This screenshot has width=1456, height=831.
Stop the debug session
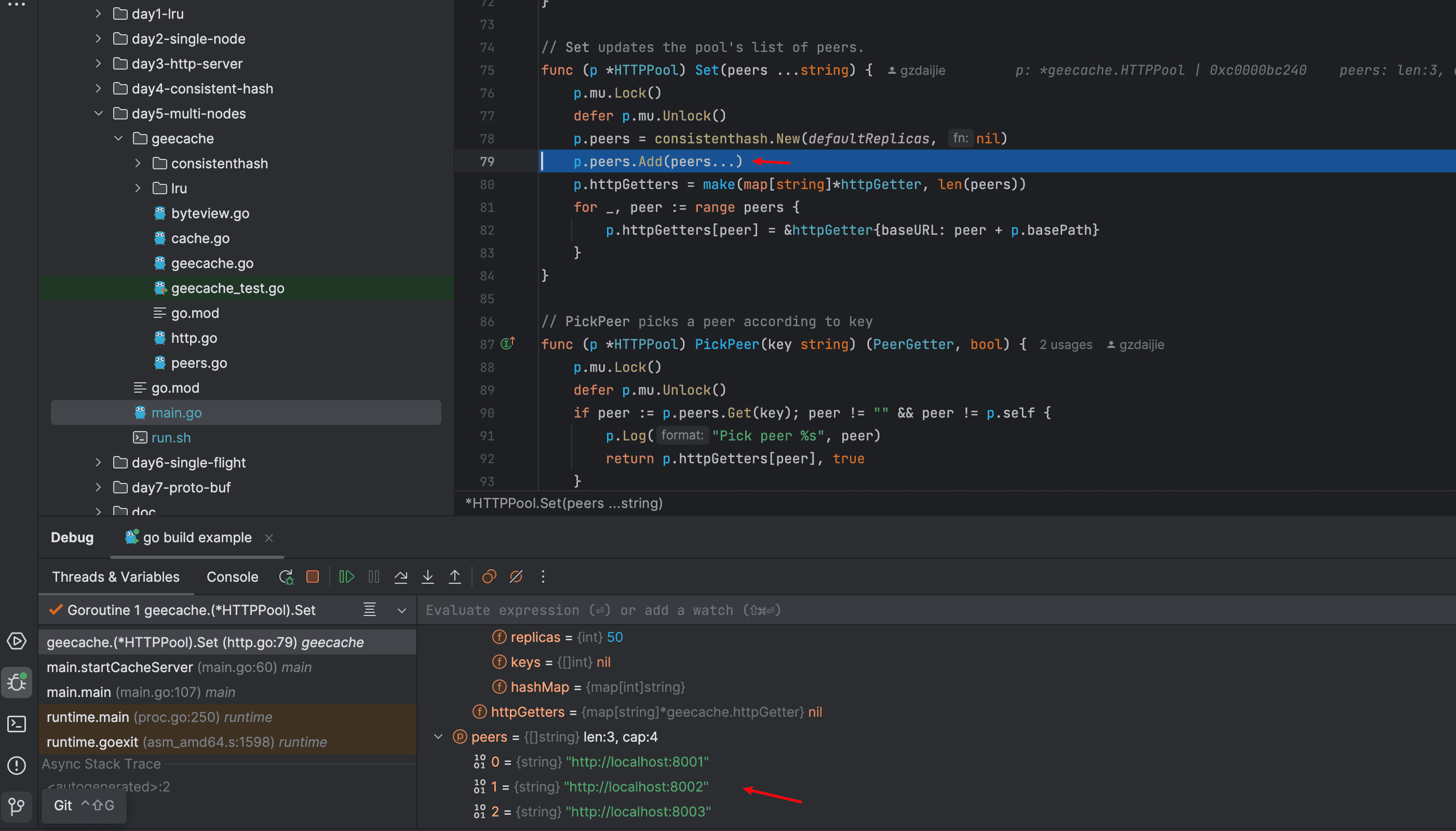[313, 577]
